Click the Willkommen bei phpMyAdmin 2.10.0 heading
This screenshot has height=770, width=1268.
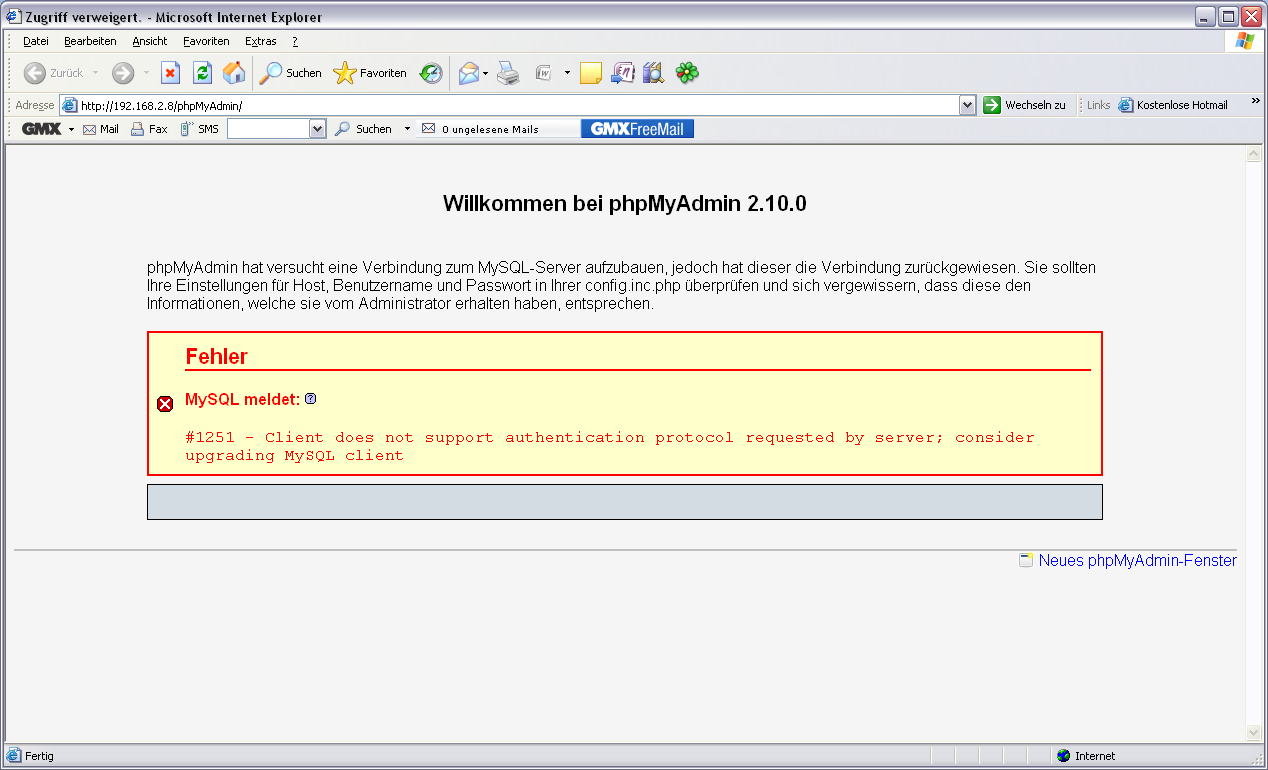click(x=625, y=204)
